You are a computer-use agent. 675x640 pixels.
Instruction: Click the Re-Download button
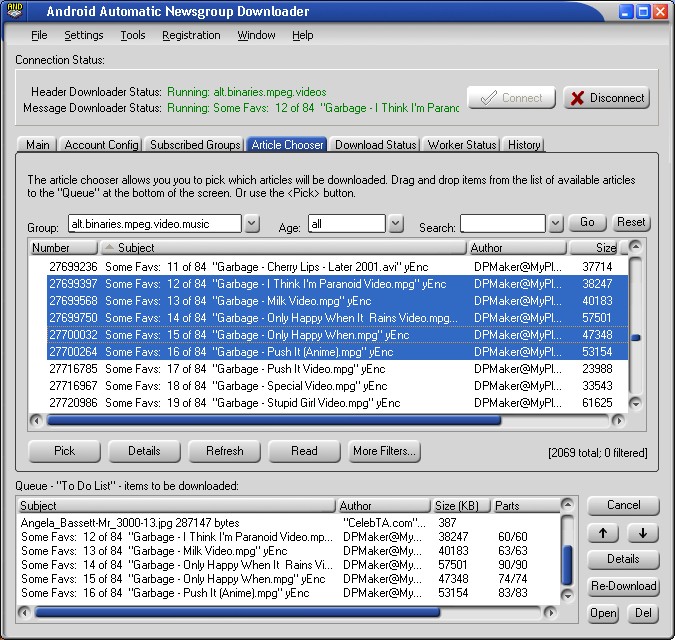(623, 586)
